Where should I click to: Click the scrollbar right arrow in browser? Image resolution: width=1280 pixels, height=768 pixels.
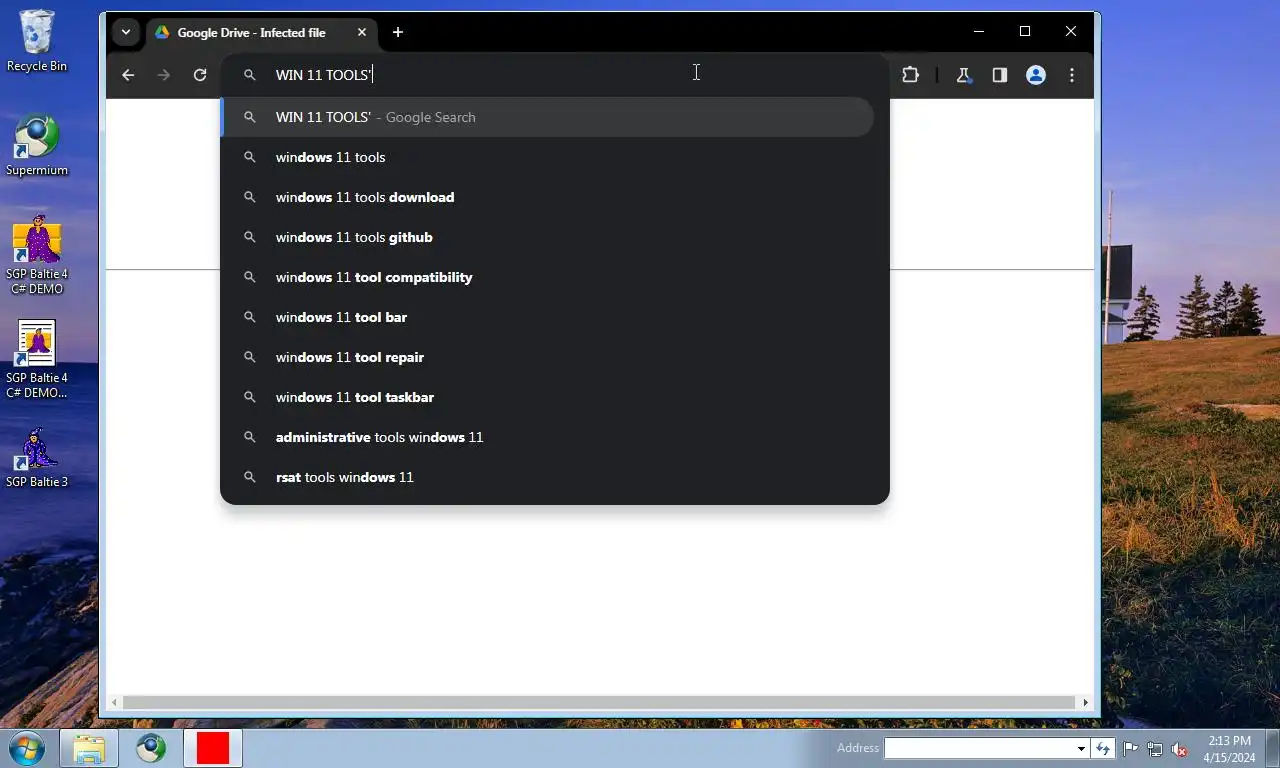[x=1086, y=703]
